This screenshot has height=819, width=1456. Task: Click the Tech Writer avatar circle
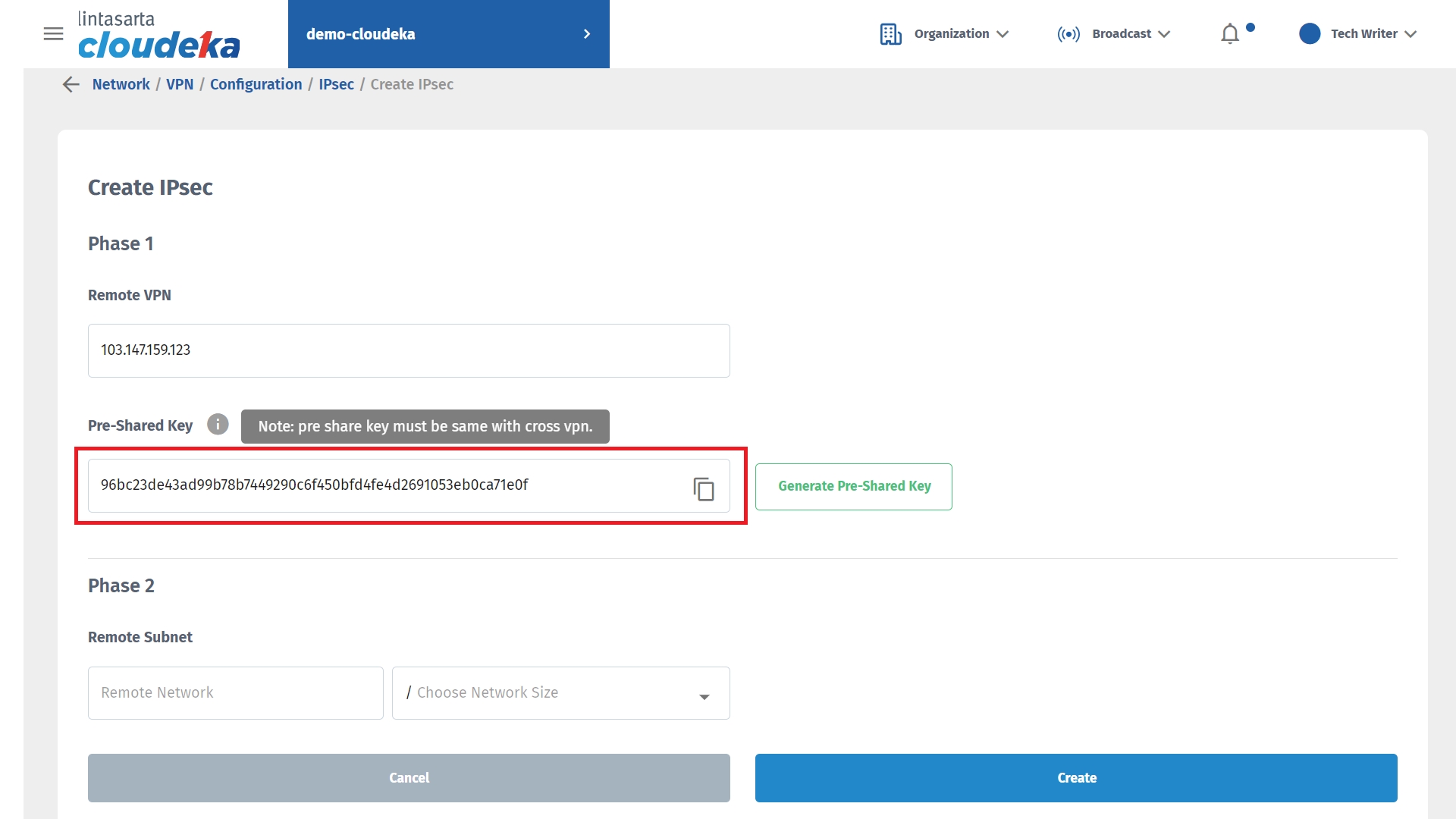[1309, 34]
